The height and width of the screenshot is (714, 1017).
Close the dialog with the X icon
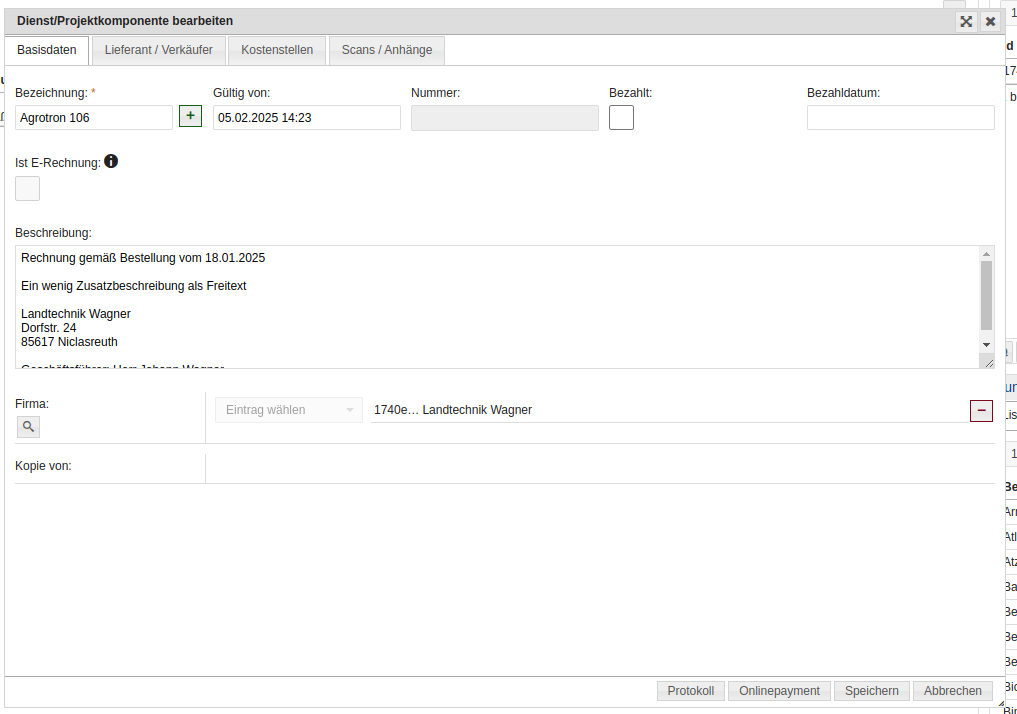(990, 21)
